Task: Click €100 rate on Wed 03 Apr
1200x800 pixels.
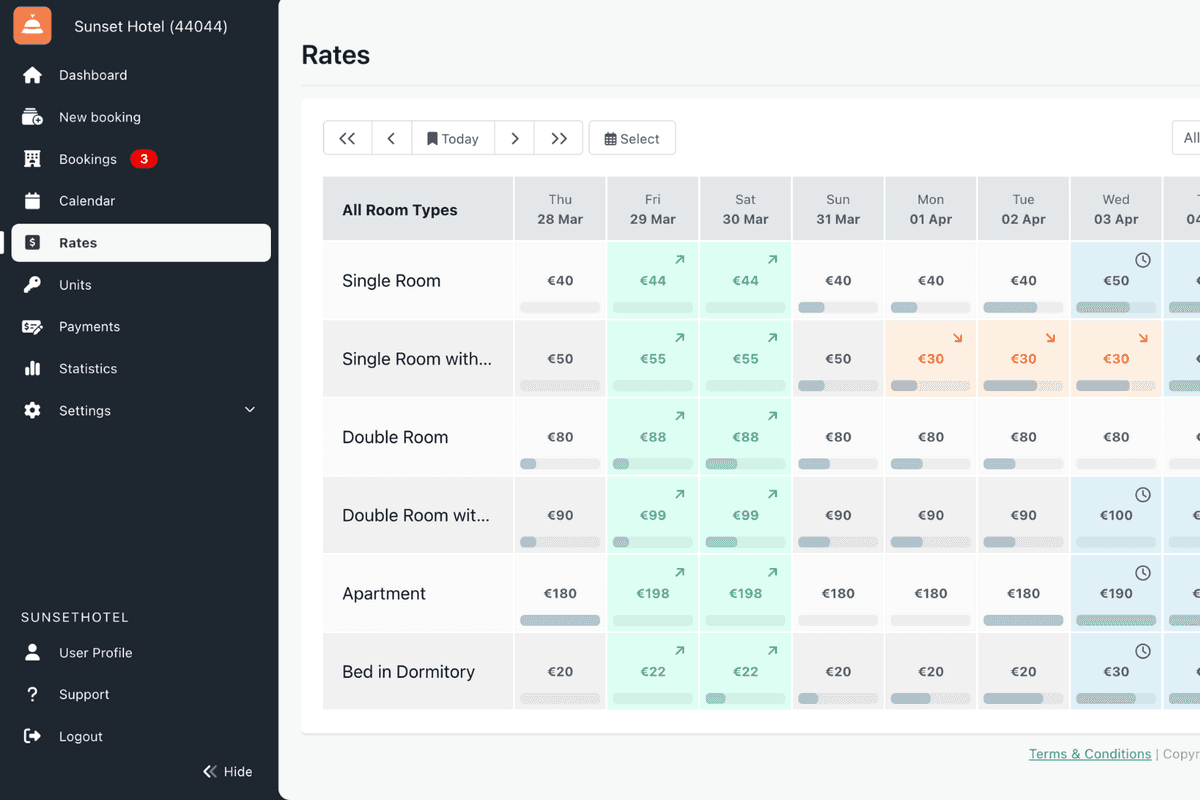Action: coord(1116,515)
